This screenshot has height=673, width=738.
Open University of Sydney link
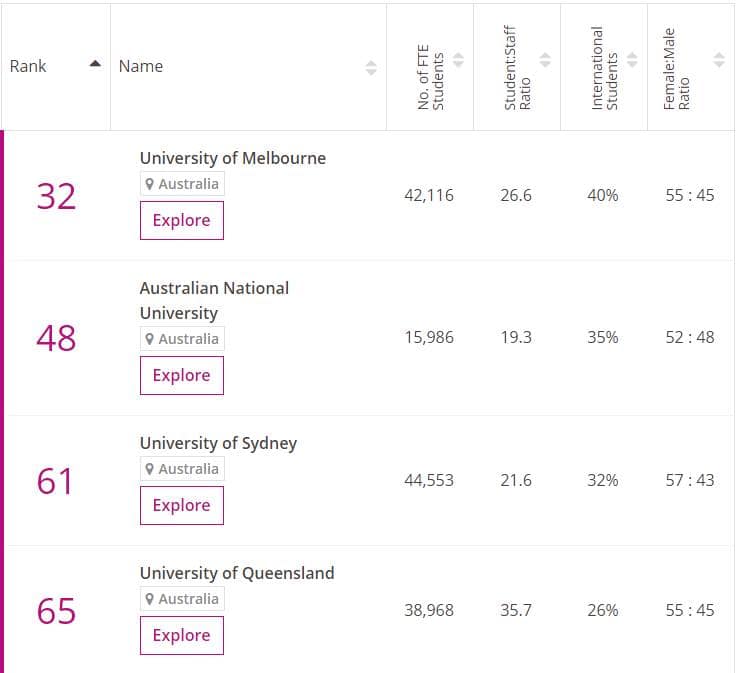(218, 443)
